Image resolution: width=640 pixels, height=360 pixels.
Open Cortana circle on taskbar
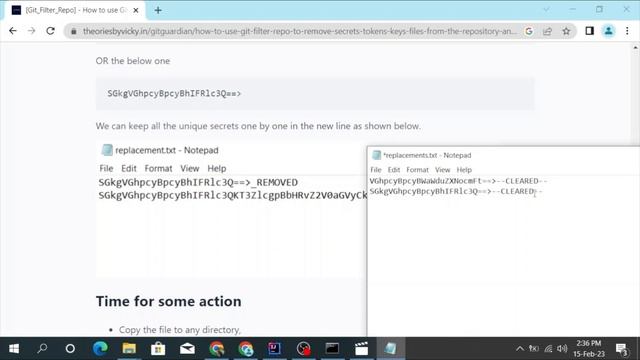pyautogui.click(x=70, y=349)
